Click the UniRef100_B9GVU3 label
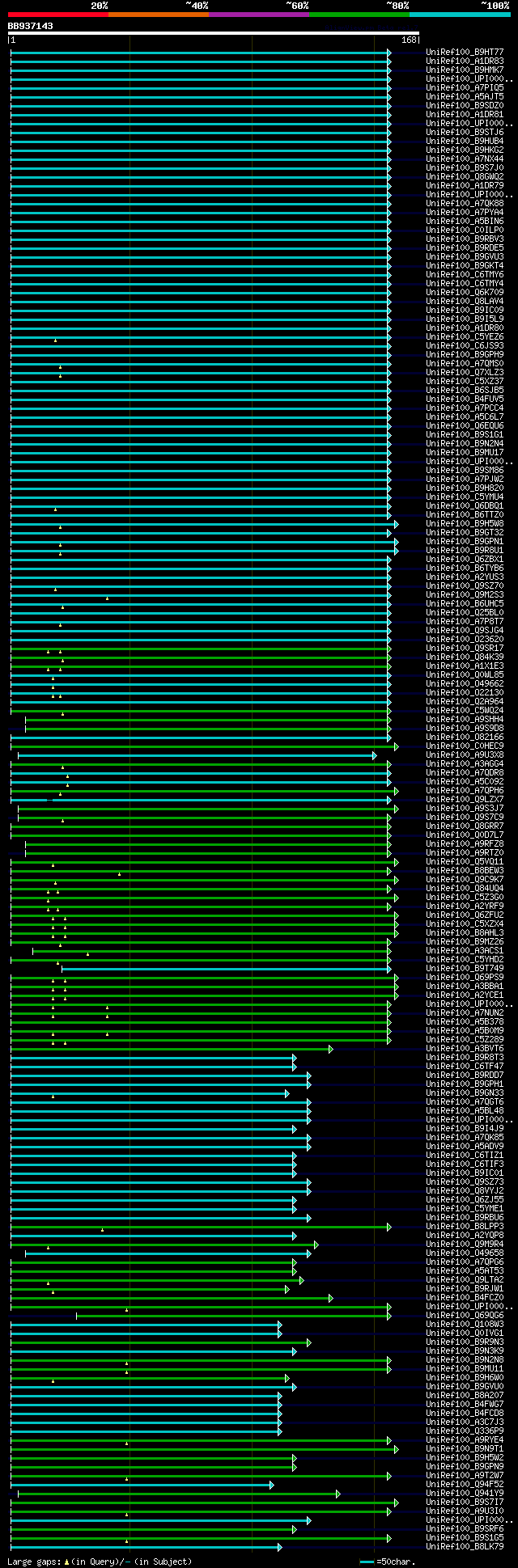The image size is (518, 1568). [465, 257]
